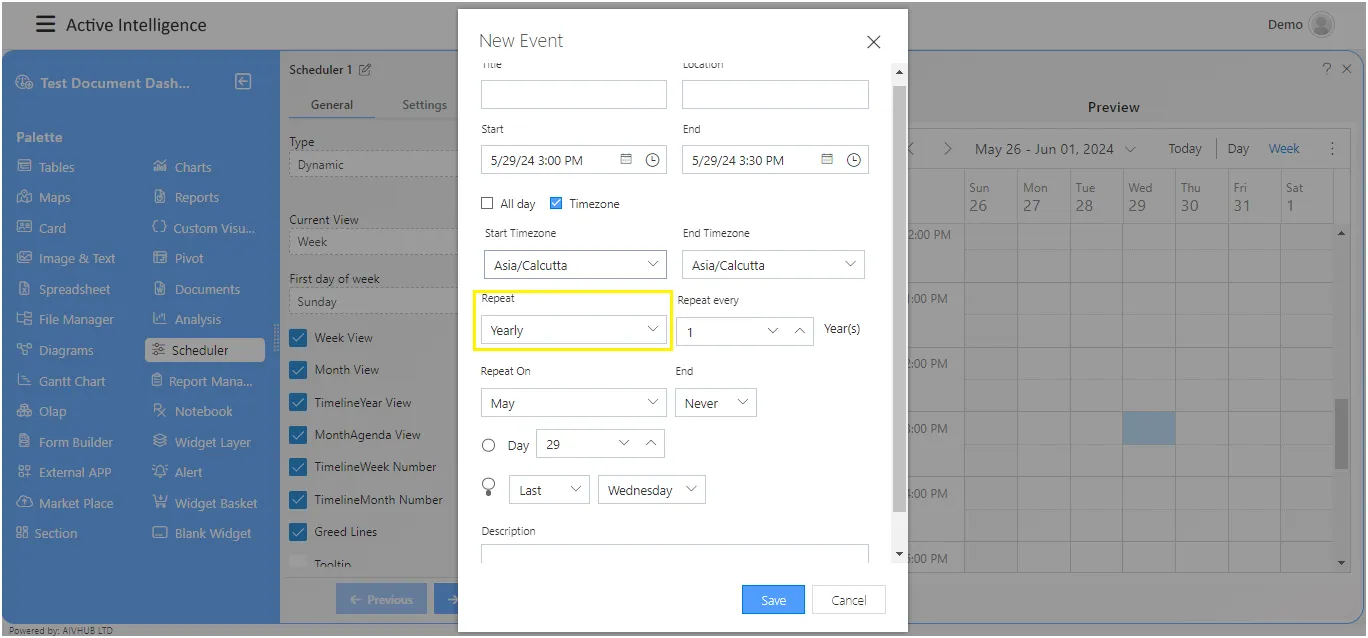Click the dialog's vertical scrollbar thumb

898,297
